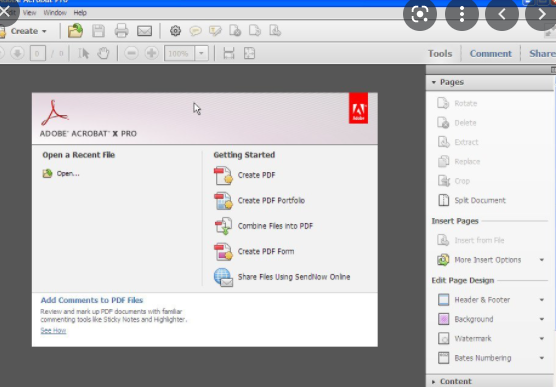Open the image viewer three-dot menu
The width and height of the screenshot is (556, 387).
pyautogui.click(x=462, y=14)
